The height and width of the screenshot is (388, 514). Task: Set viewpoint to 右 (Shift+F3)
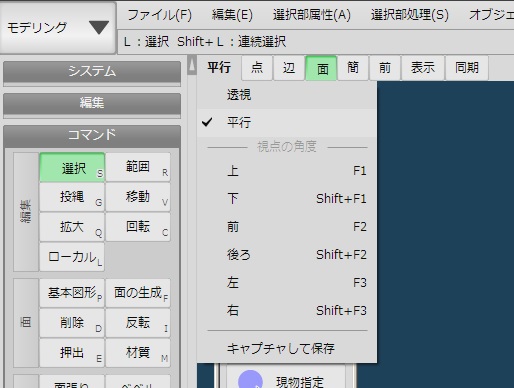287,311
